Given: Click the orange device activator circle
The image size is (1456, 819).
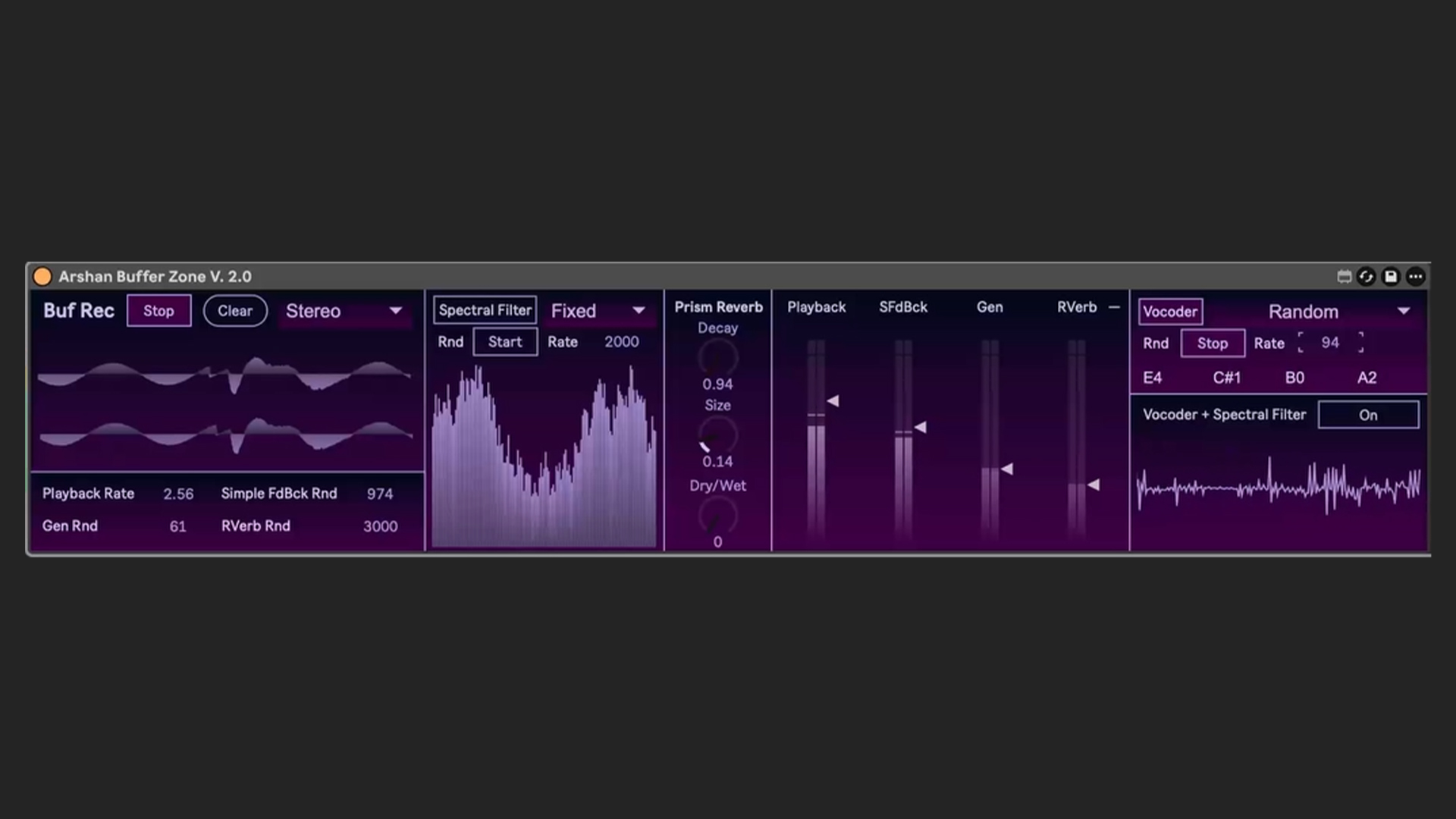Looking at the screenshot, I should [42, 277].
